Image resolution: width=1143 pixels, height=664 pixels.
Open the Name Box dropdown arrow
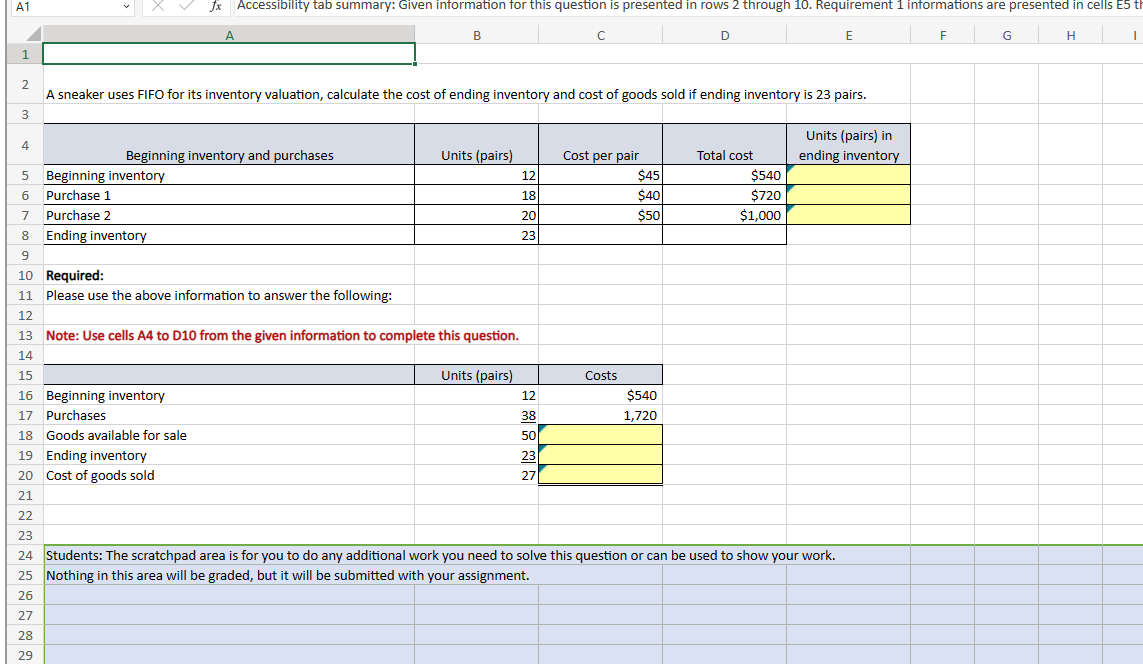(x=126, y=9)
